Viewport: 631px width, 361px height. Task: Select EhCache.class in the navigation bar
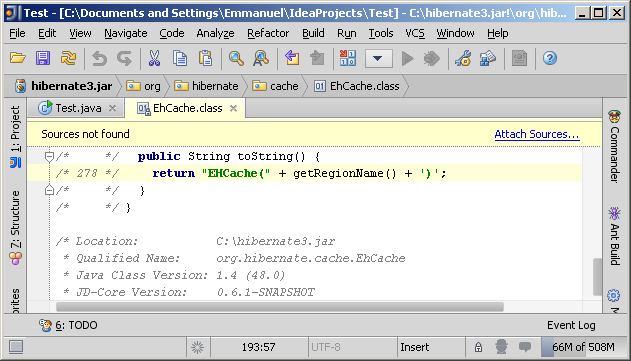click(x=357, y=86)
